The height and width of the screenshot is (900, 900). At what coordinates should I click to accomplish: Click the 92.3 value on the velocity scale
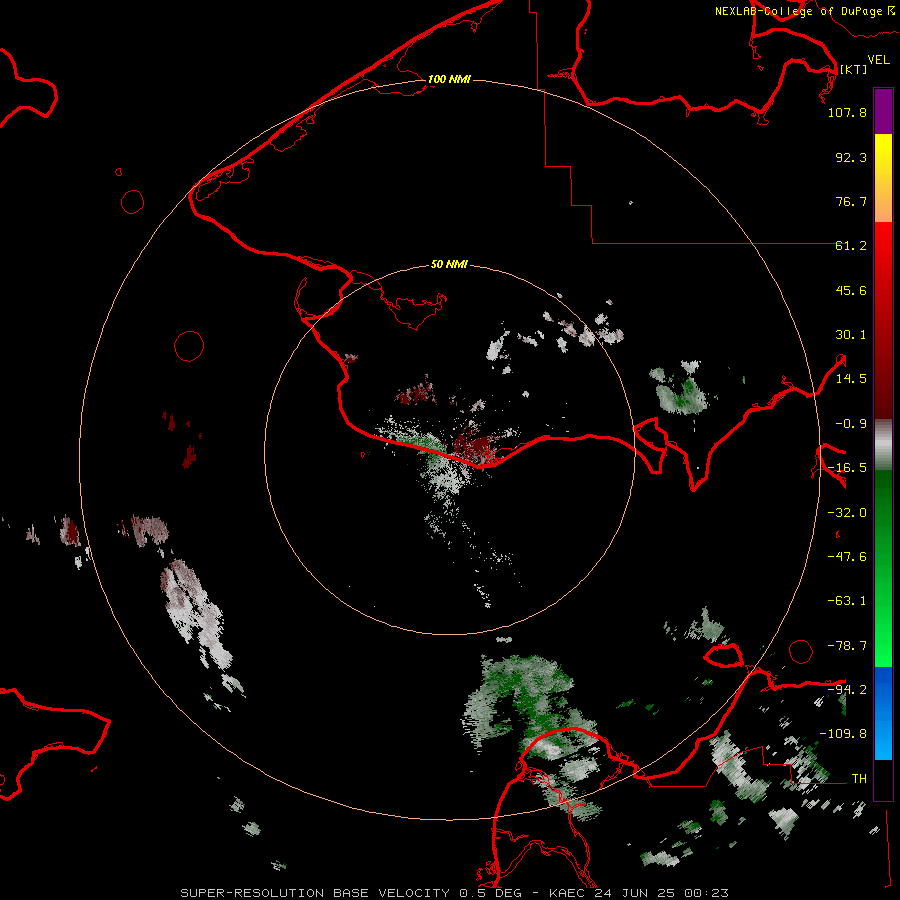pyautogui.click(x=851, y=157)
